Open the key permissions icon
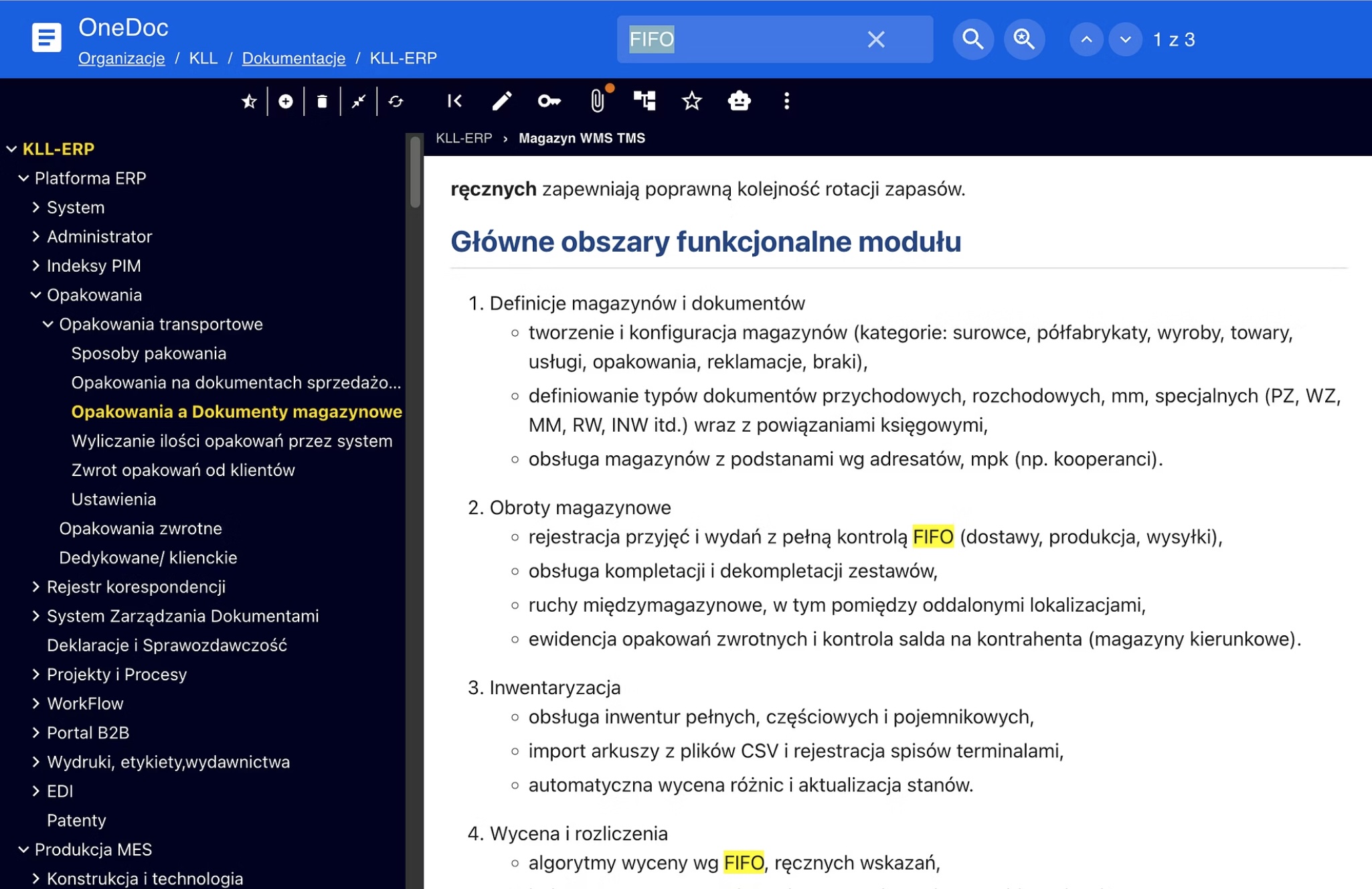This screenshot has height=889, width=1372. pyautogui.click(x=549, y=101)
